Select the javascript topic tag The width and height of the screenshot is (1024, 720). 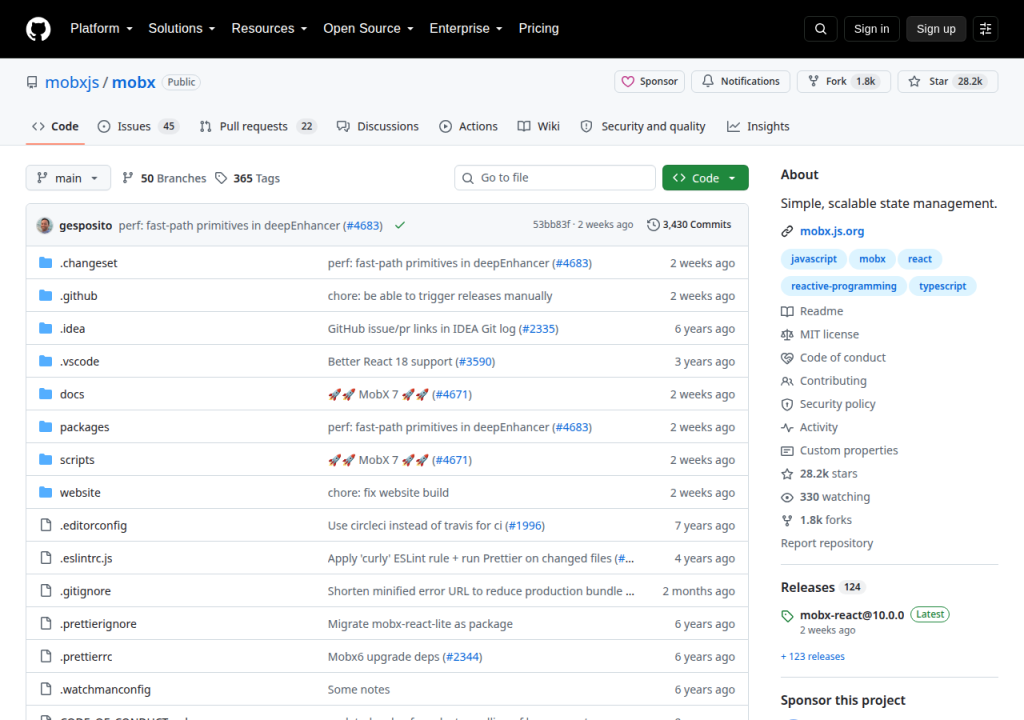[814, 259]
